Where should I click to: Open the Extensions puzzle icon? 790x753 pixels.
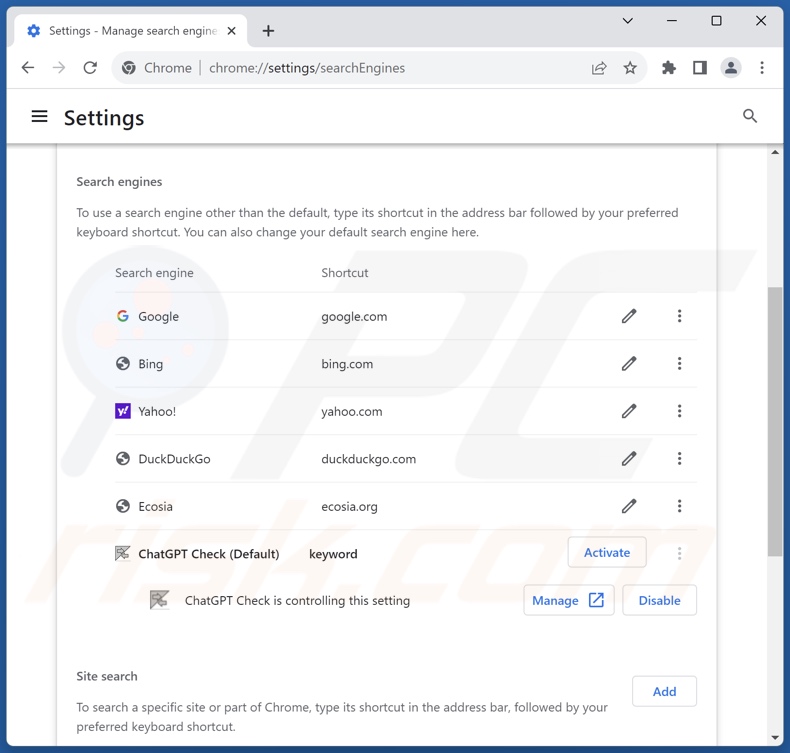669,67
